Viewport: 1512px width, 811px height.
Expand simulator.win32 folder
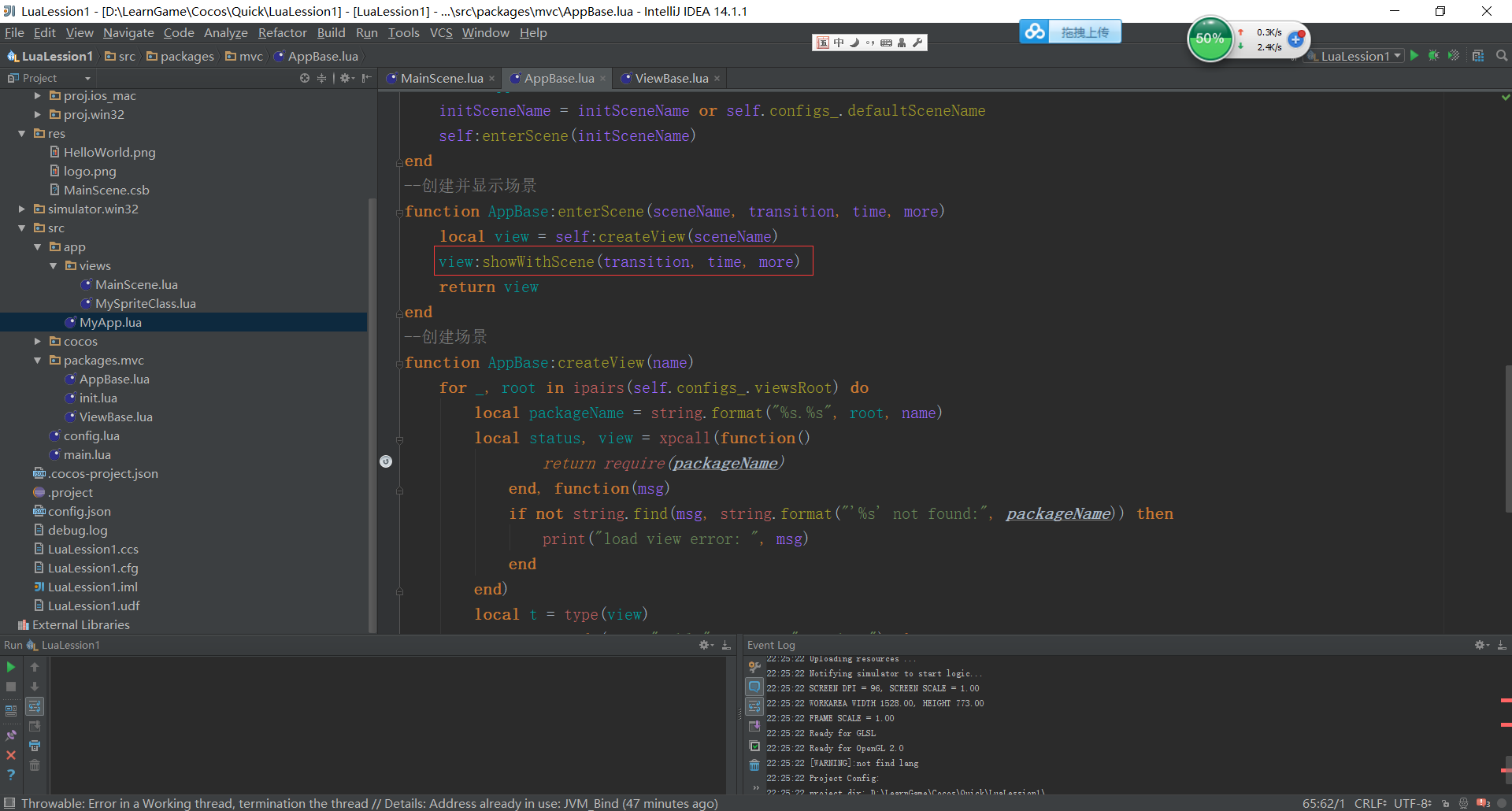(21, 209)
